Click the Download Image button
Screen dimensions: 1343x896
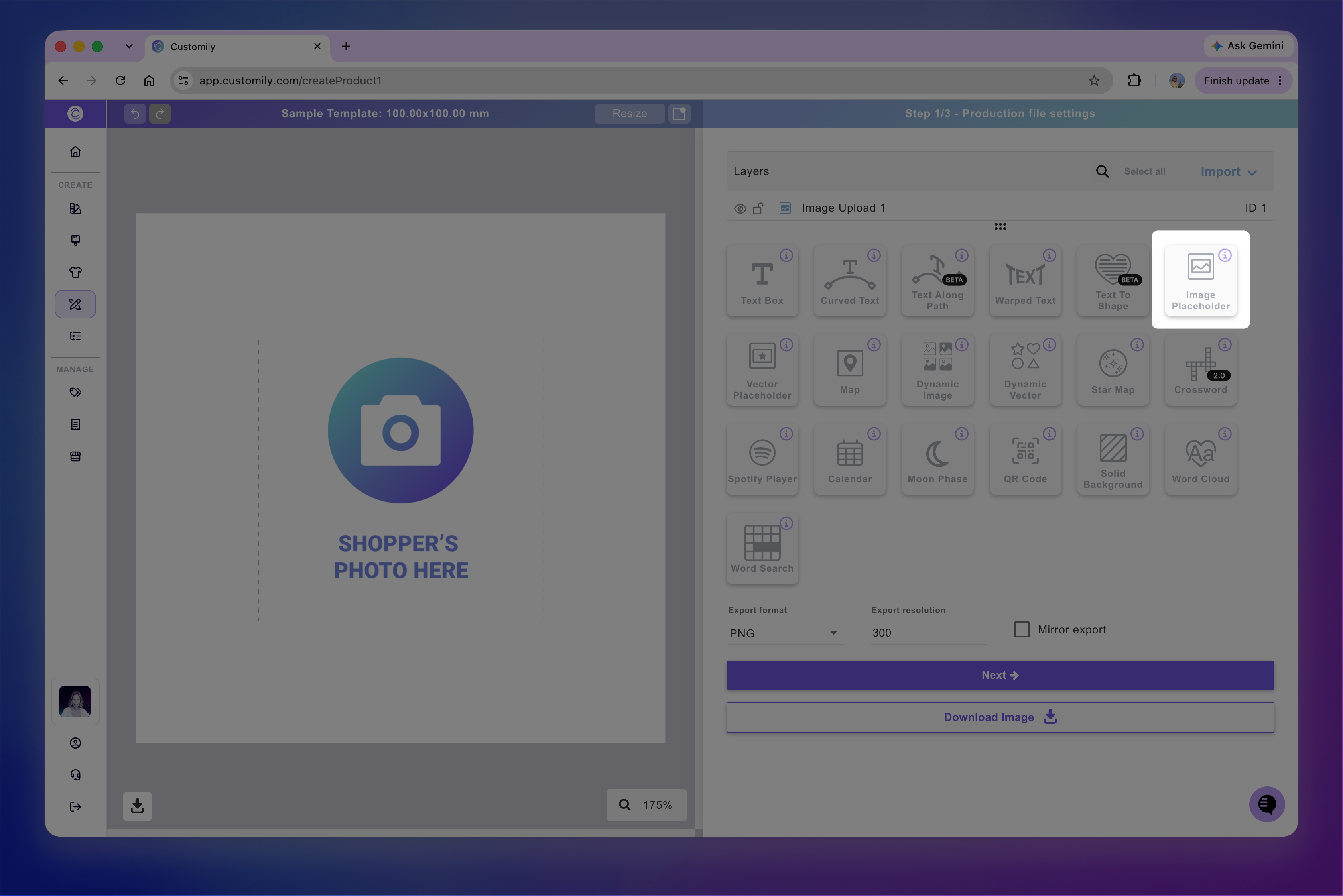point(1000,717)
